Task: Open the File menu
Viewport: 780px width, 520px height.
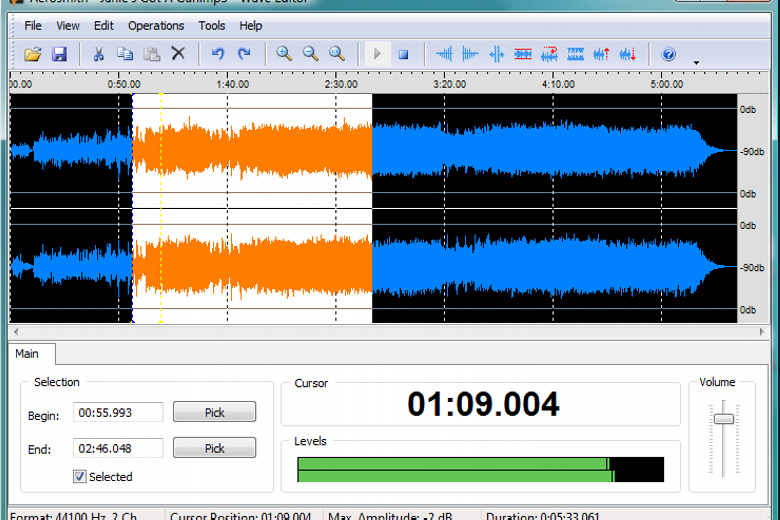Action: (33, 26)
